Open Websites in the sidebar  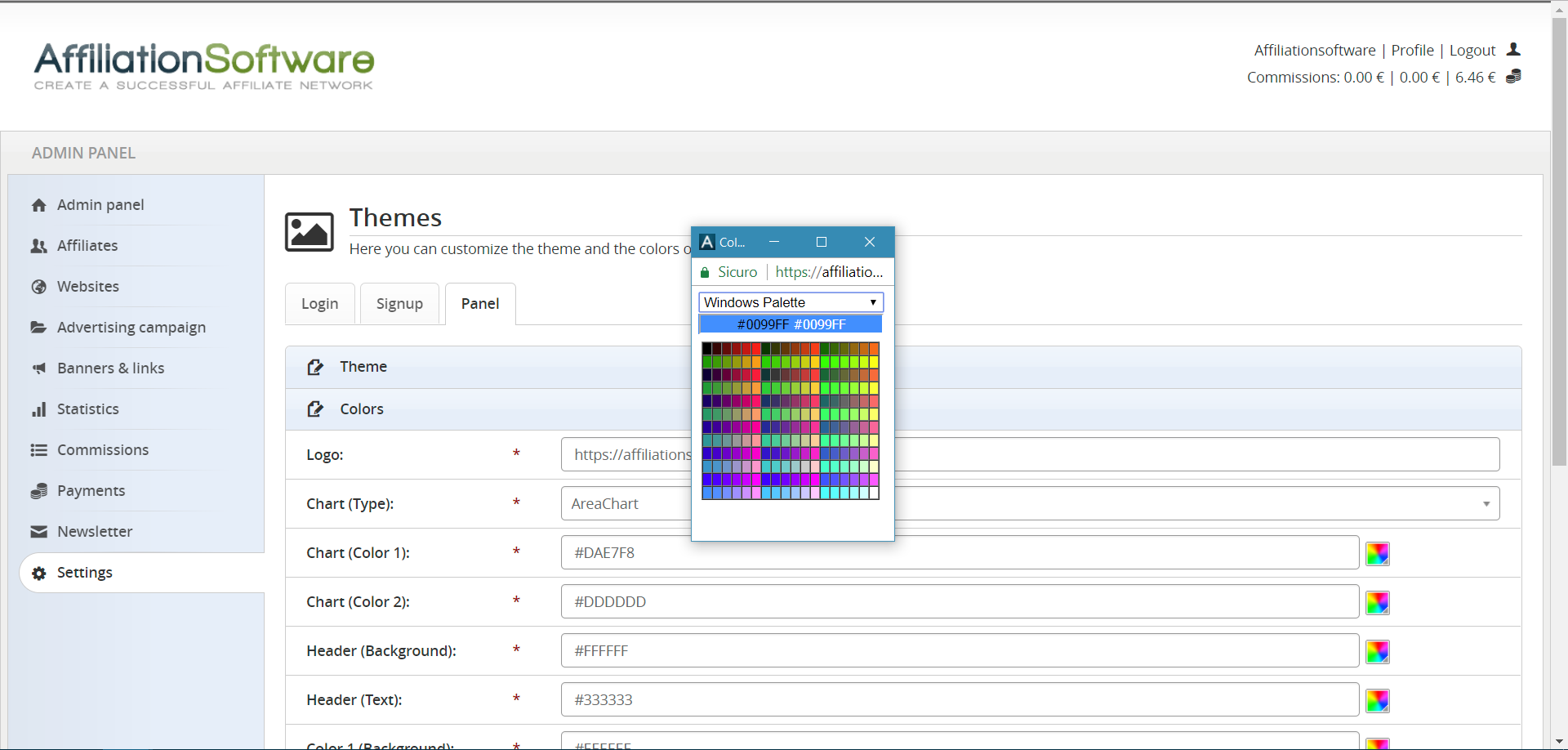point(88,287)
